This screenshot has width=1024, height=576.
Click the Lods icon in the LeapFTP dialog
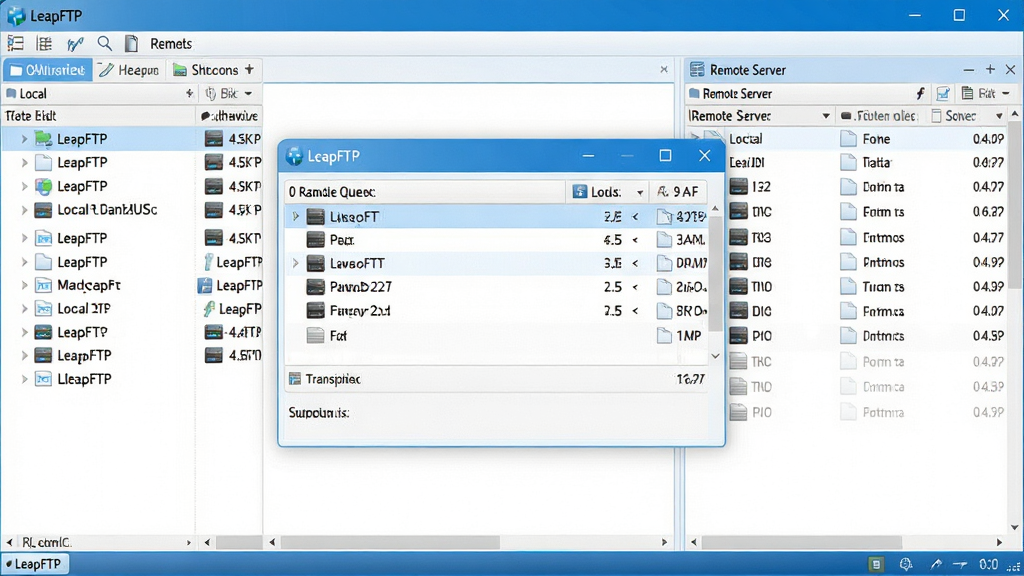579,191
